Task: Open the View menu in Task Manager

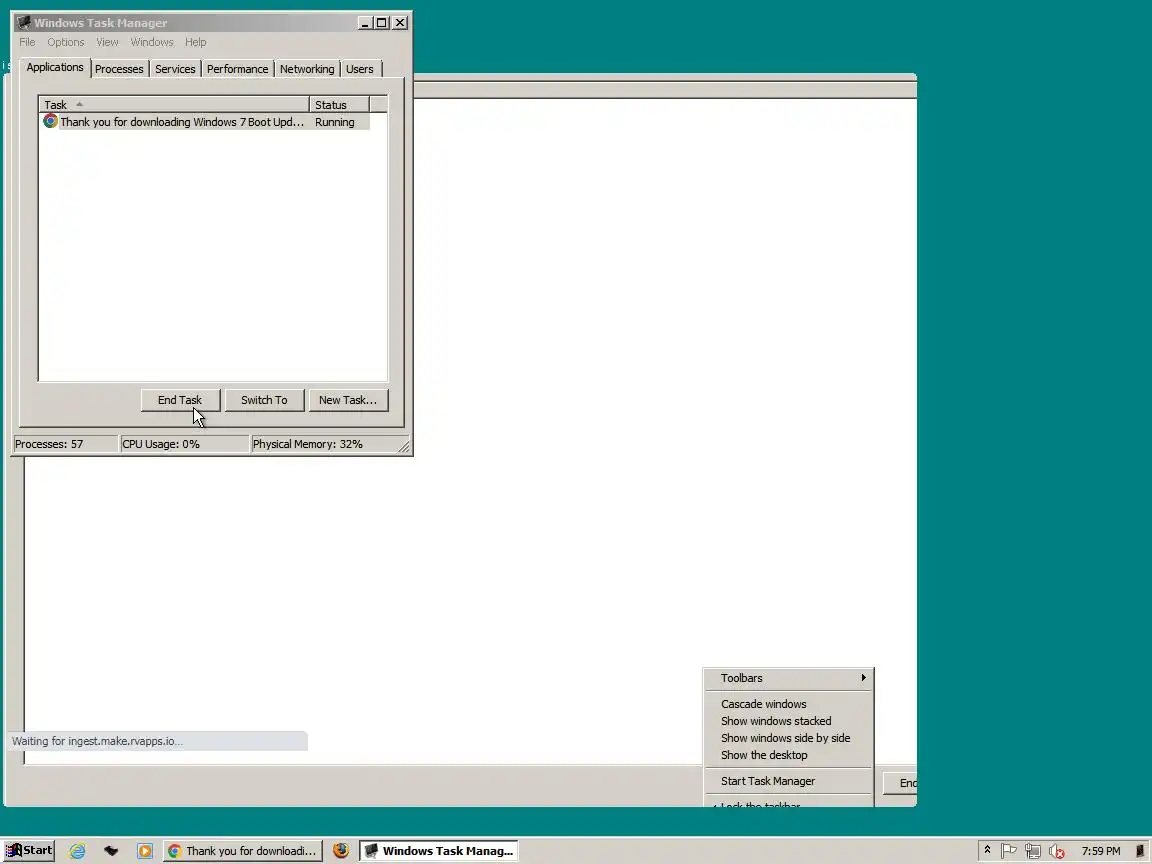Action: (x=107, y=42)
